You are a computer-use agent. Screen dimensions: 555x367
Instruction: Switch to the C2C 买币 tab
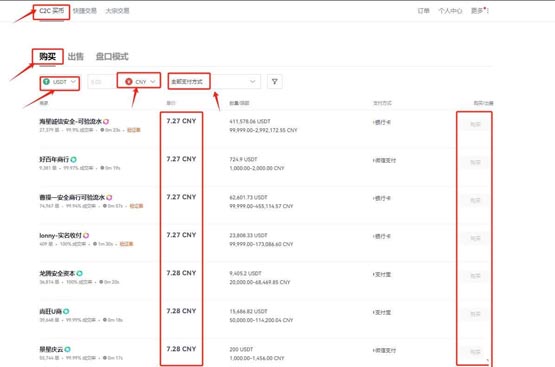tap(52, 11)
